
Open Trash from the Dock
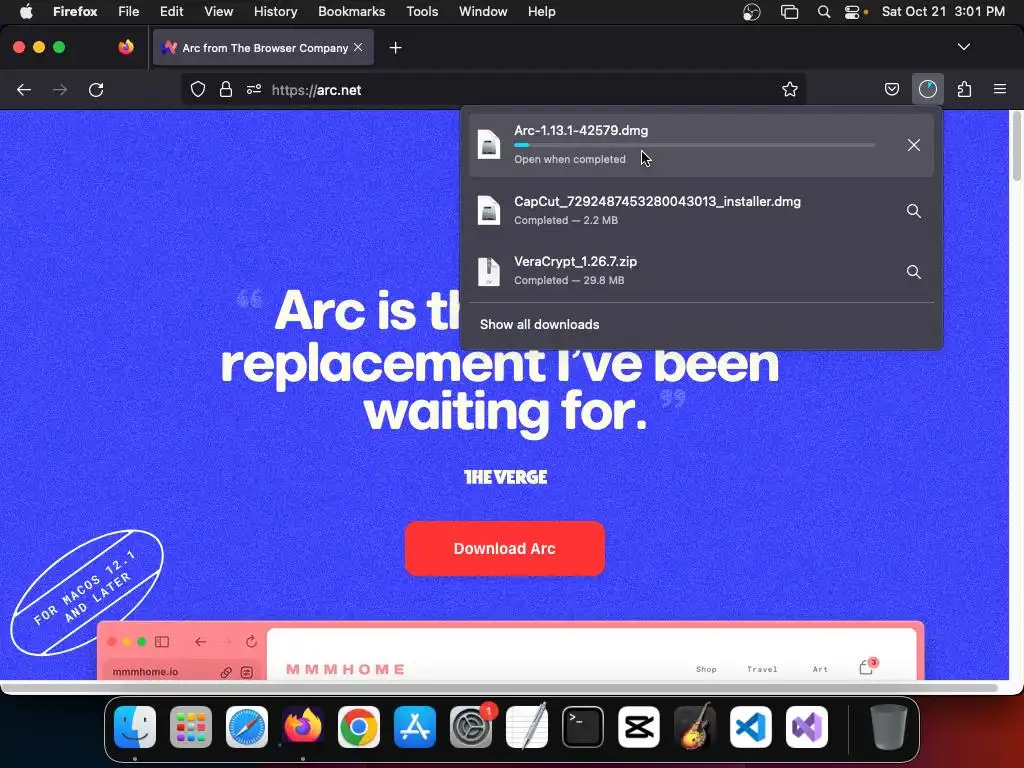889,727
